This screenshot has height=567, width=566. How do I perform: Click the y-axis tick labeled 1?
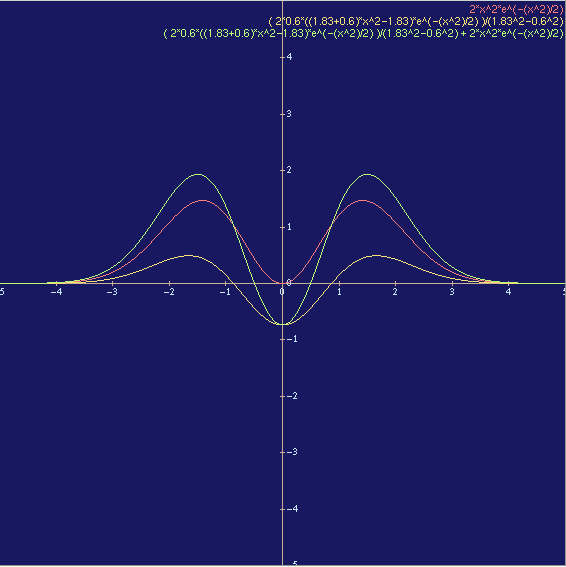click(289, 227)
